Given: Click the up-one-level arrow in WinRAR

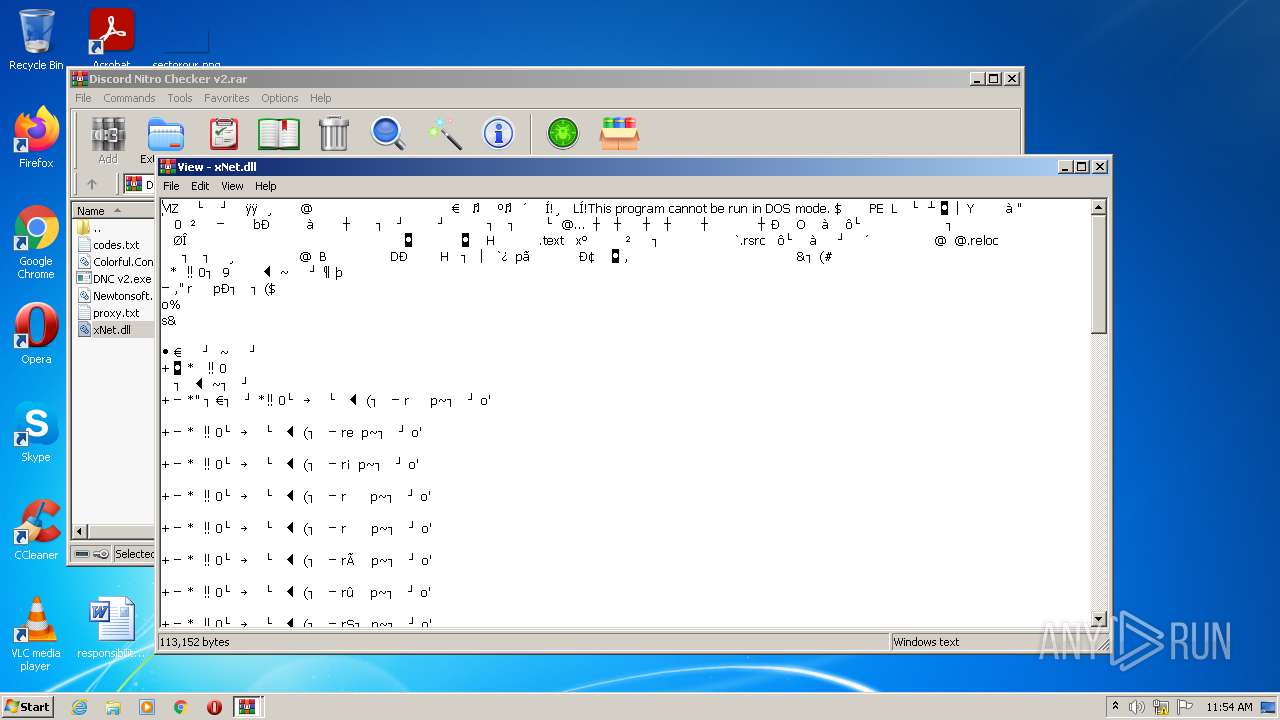Looking at the screenshot, I should tap(92, 184).
